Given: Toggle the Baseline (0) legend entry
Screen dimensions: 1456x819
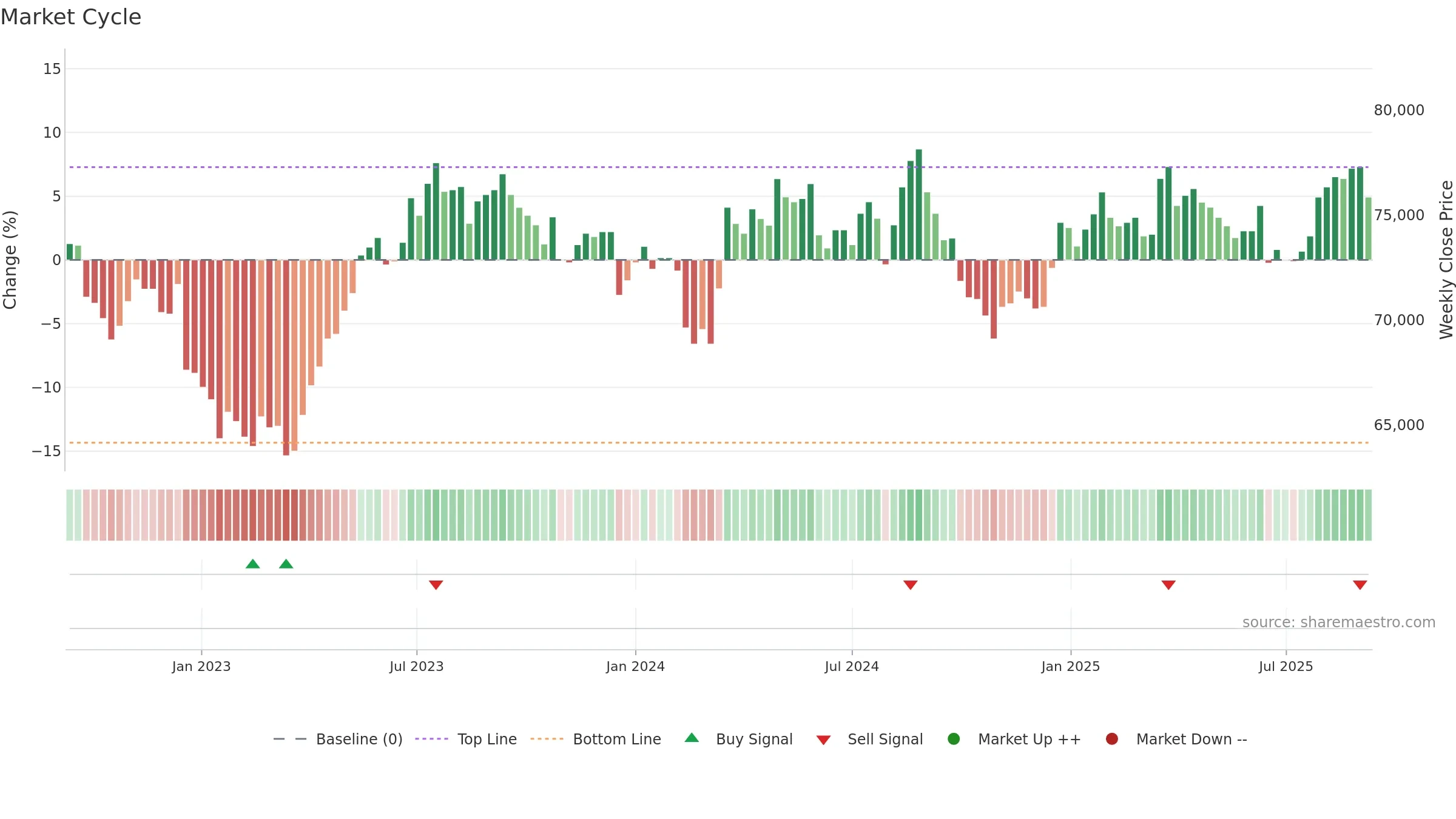Looking at the screenshot, I should pyautogui.click(x=338, y=739).
